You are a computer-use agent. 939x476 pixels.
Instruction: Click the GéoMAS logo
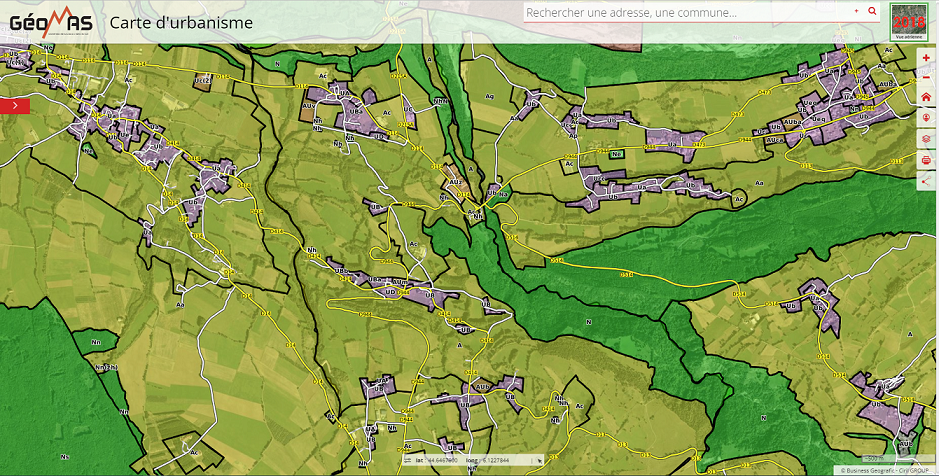click(x=51, y=23)
